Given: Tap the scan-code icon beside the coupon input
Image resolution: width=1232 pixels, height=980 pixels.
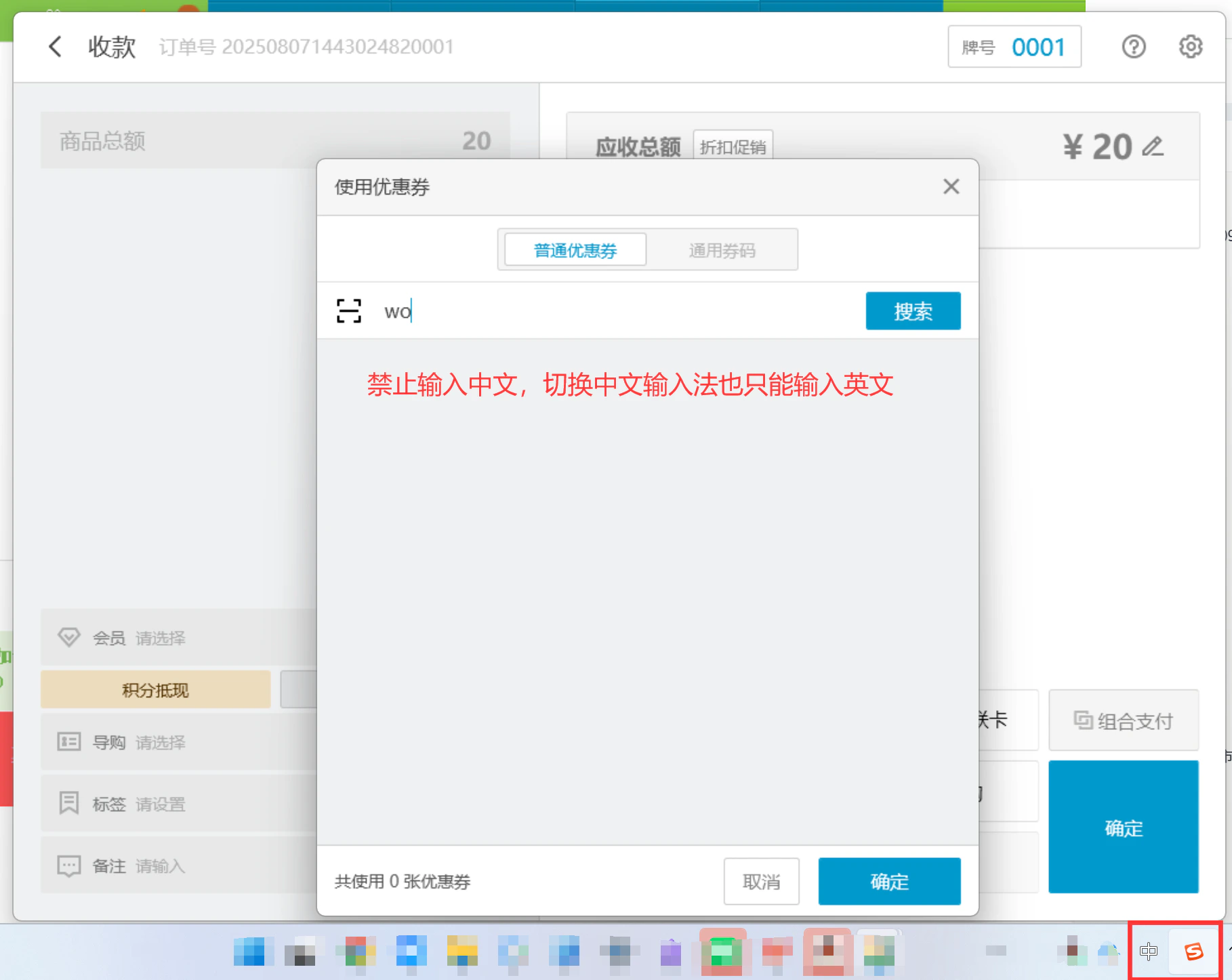Looking at the screenshot, I should [x=349, y=311].
